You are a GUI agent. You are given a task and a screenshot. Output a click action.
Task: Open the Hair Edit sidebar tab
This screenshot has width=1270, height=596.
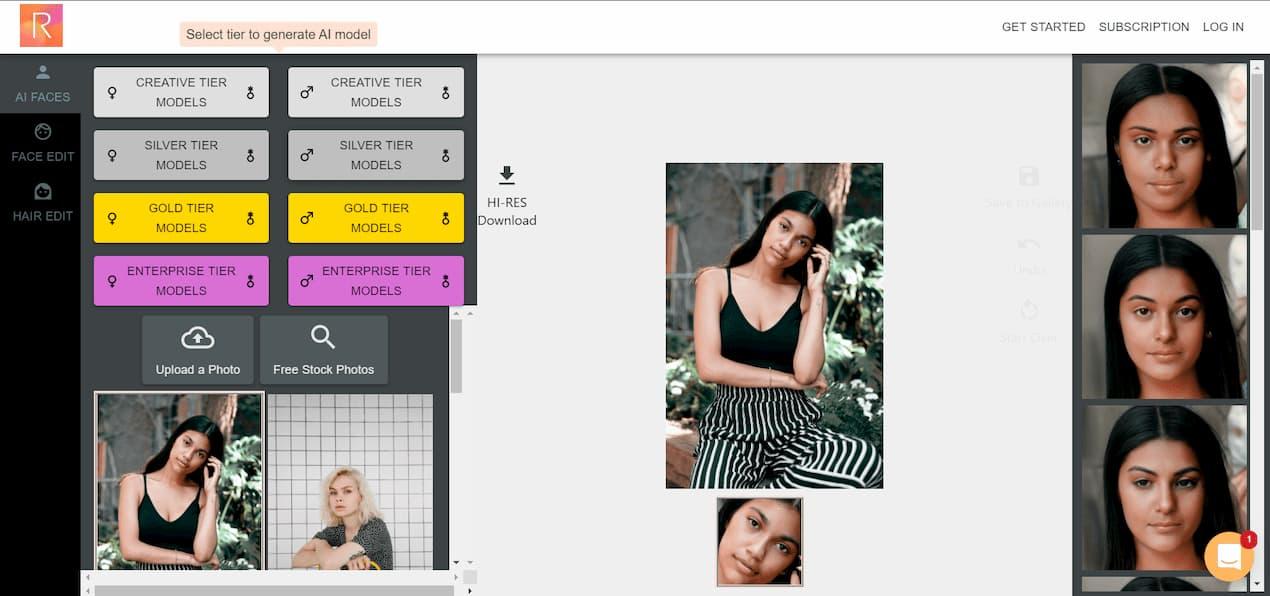(42, 202)
